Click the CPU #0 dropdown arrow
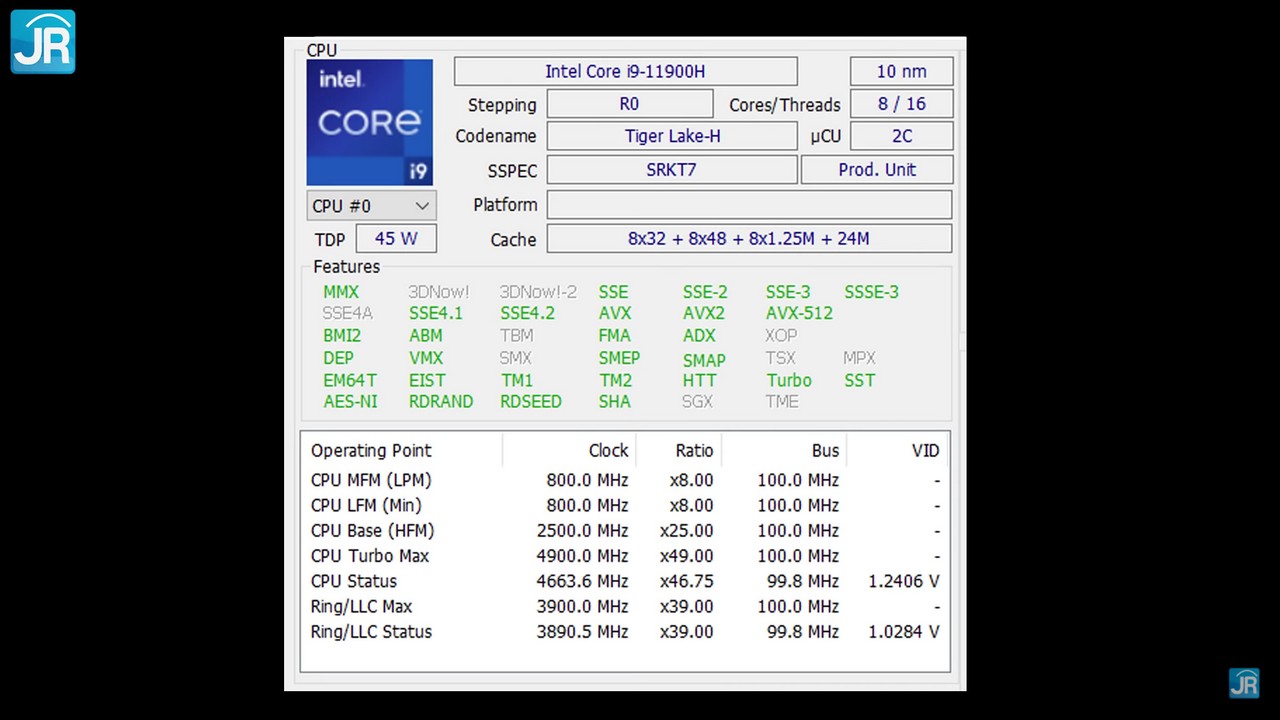The height and width of the screenshot is (720, 1280). pos(422,206)
